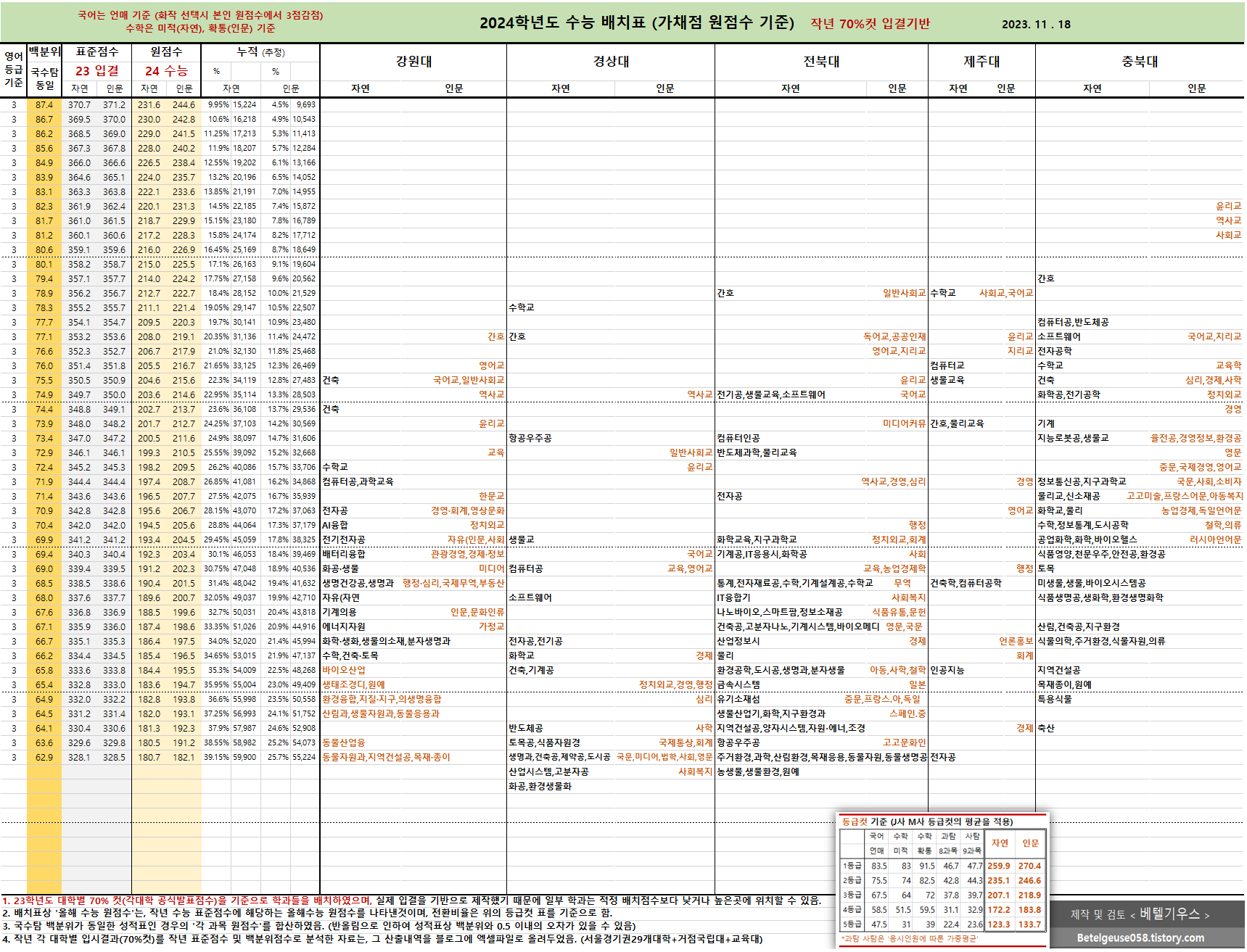Select the date 2023. 11 . 18

point(1036,24)
